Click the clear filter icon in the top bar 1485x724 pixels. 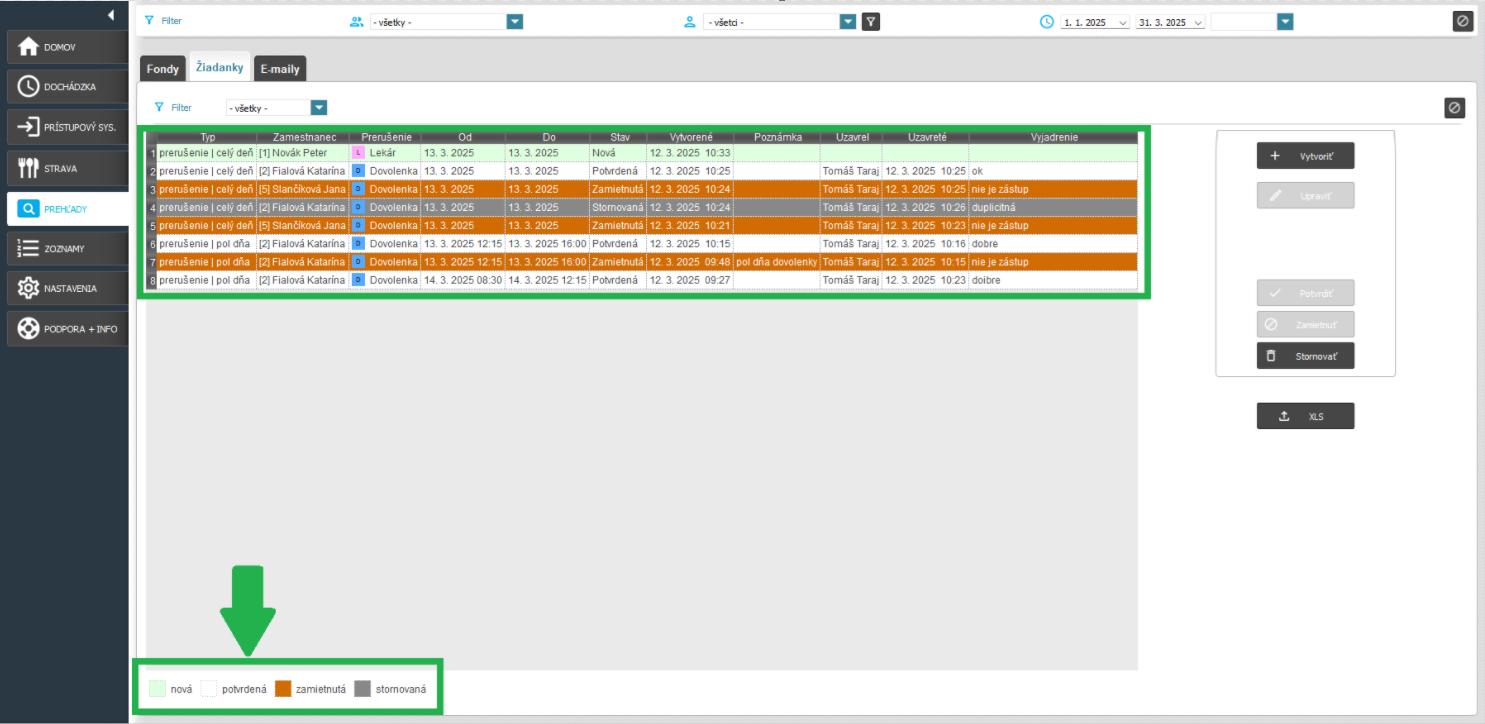pos(1463,21)
